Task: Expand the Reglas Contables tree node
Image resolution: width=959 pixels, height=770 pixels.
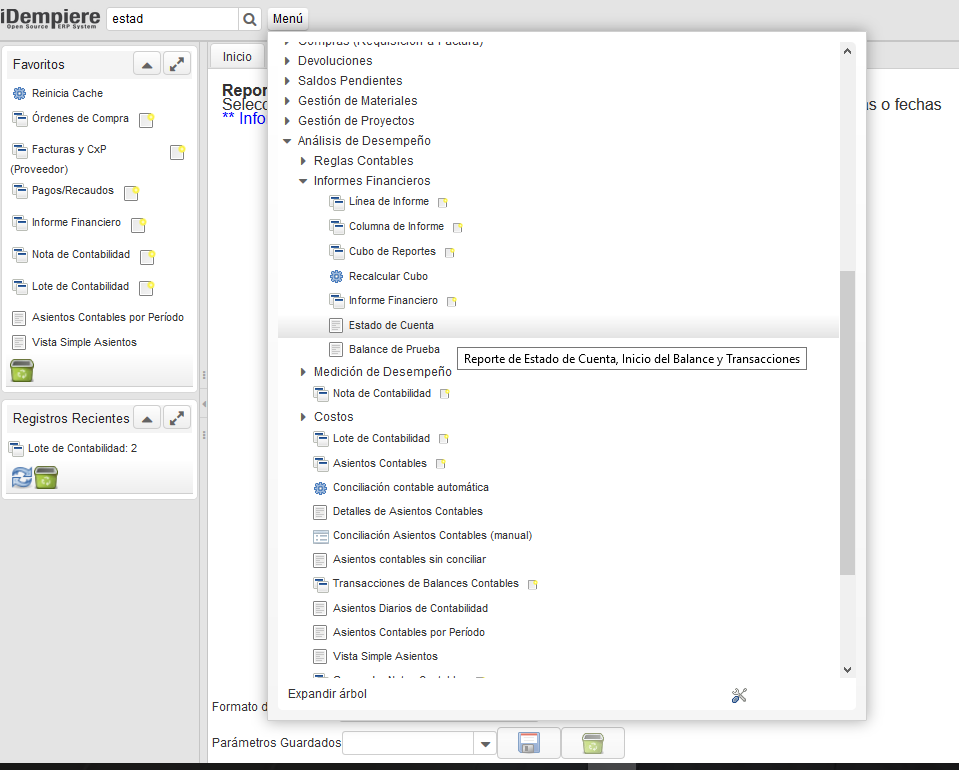Action: (303, 161)
